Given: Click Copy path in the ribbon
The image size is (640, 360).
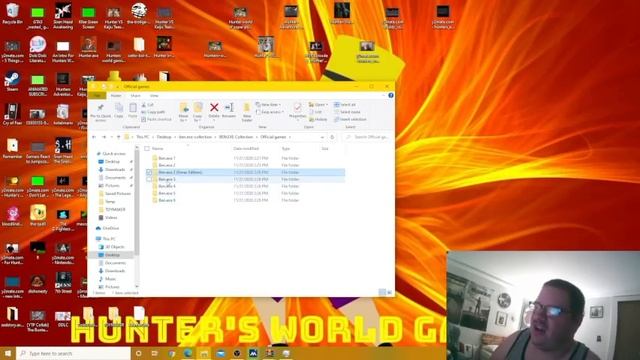Looking at the screenshot, I should [153, 112].
